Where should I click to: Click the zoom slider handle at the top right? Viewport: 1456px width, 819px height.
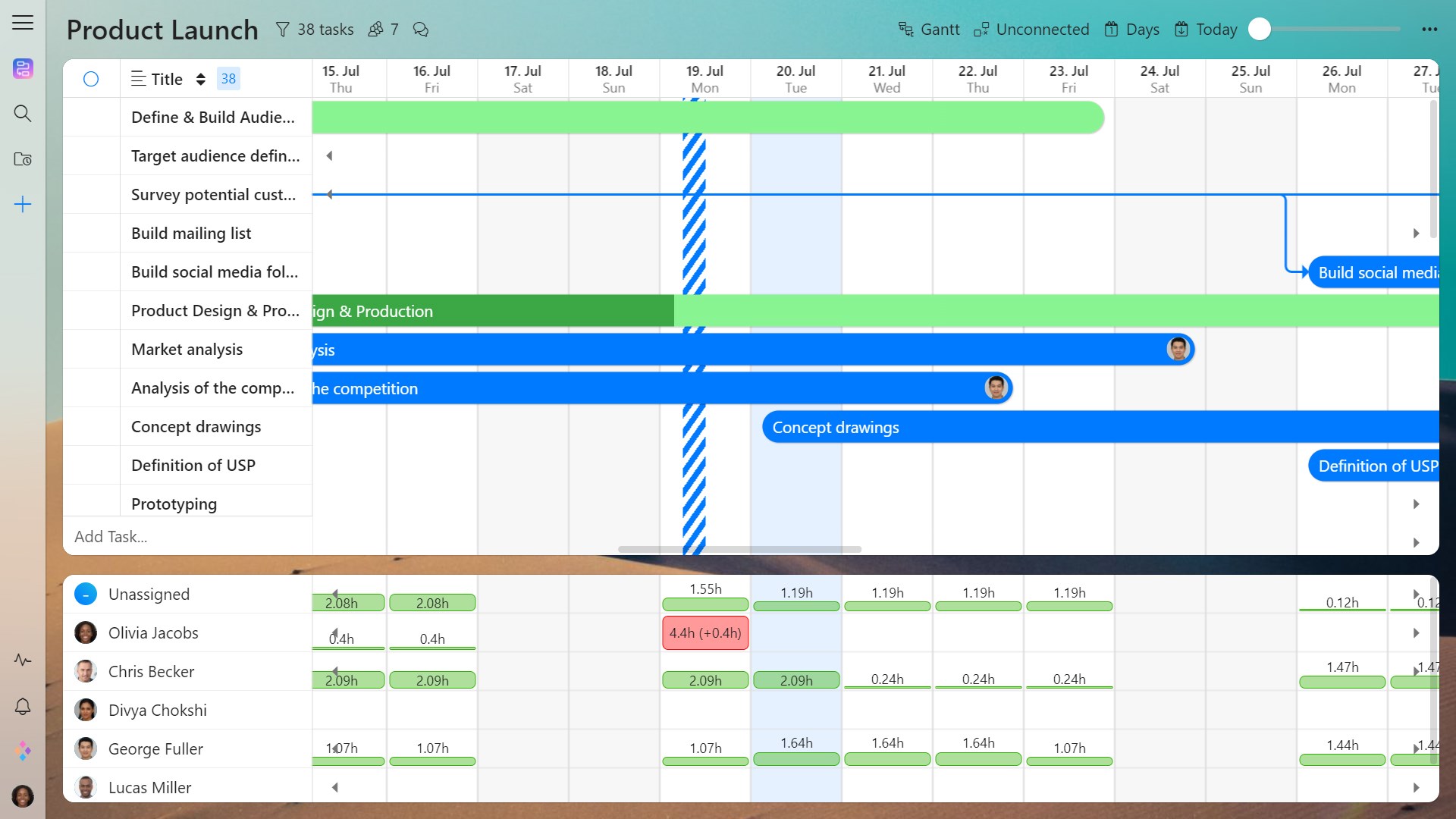point(1260,29)
